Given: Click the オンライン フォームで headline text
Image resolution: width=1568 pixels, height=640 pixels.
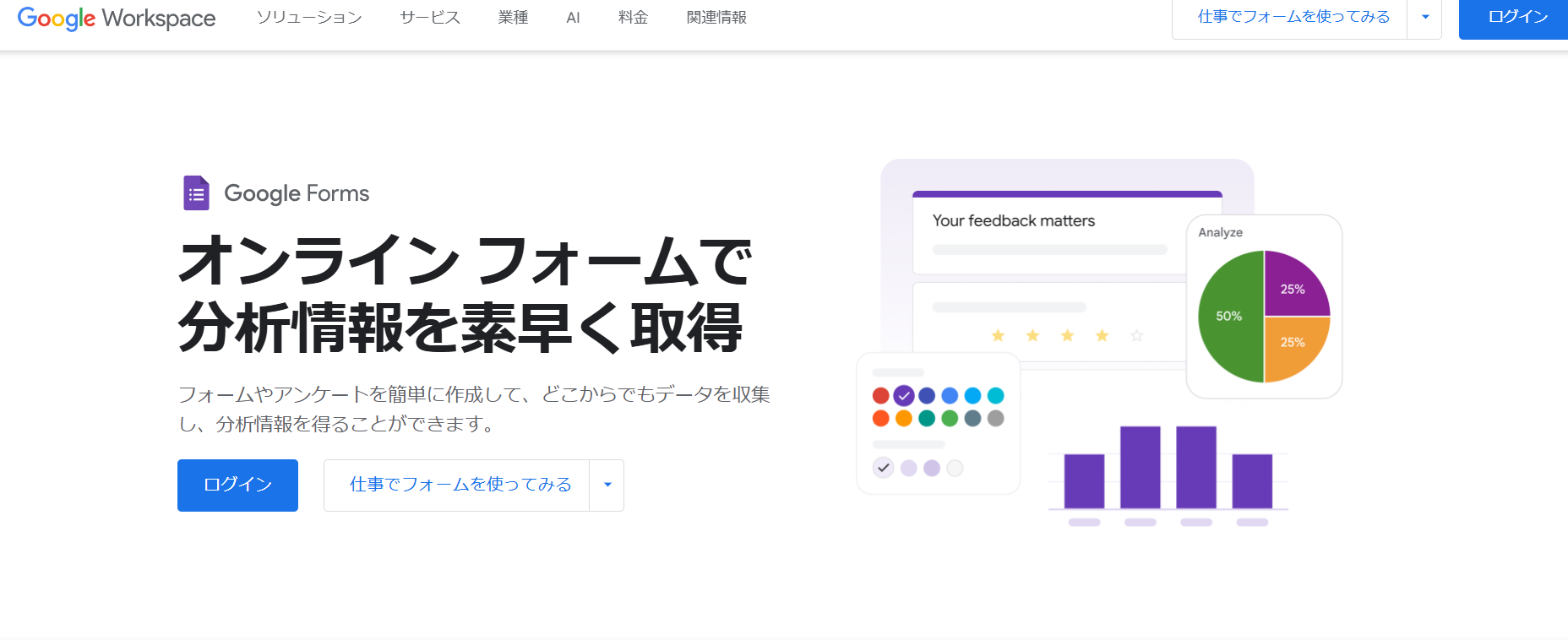Looking at the screenshot, I should (465, 260).
